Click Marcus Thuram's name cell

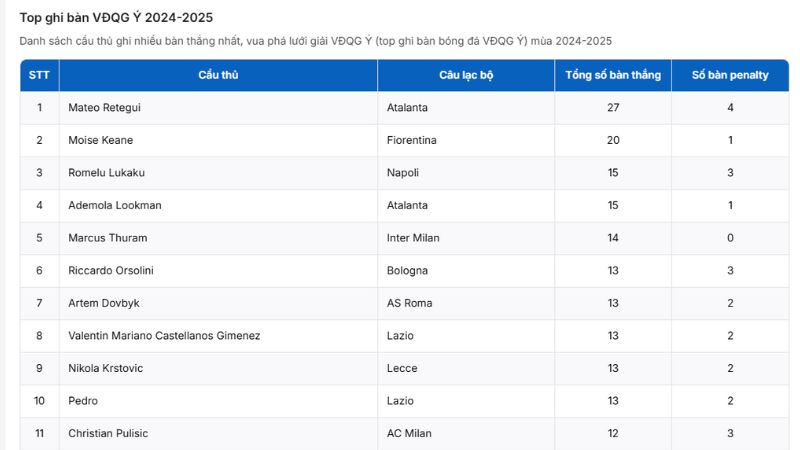pos(107,238)
